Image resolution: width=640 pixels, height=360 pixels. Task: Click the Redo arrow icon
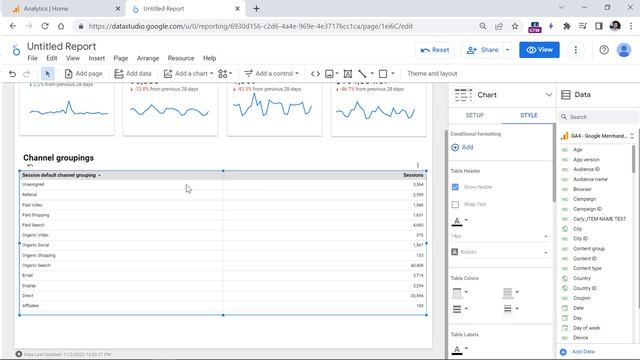click(27, 74)
